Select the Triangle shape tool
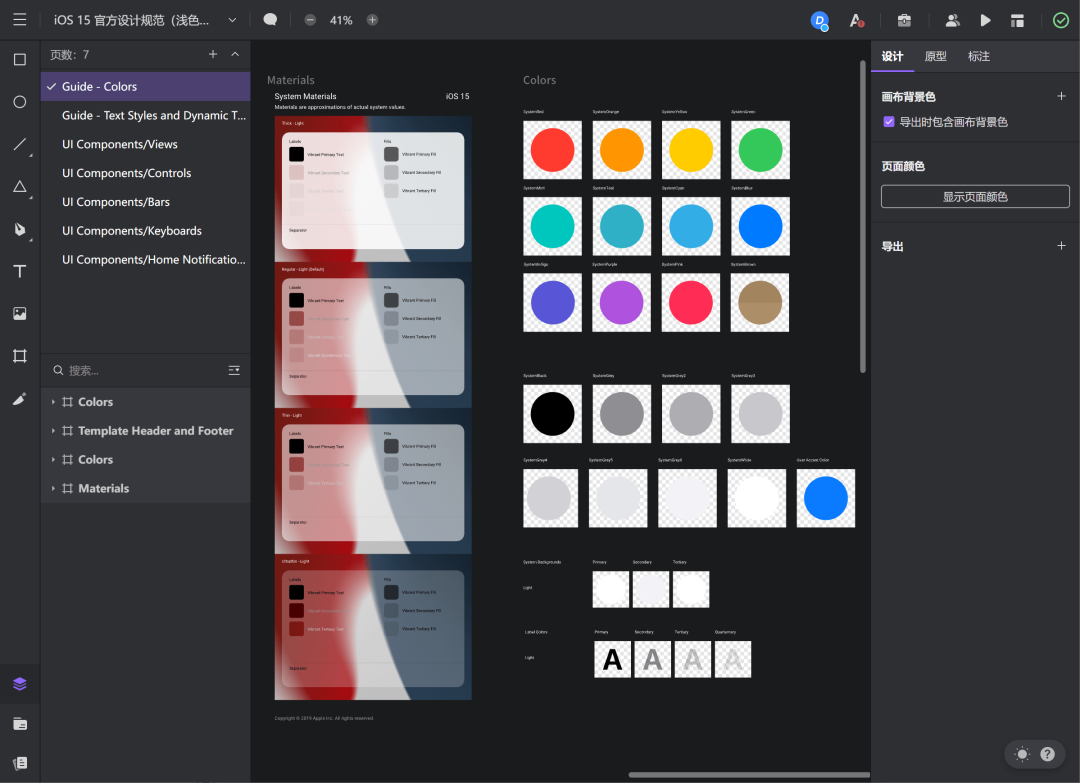The image size is (1080, 783). coord(20,186)
